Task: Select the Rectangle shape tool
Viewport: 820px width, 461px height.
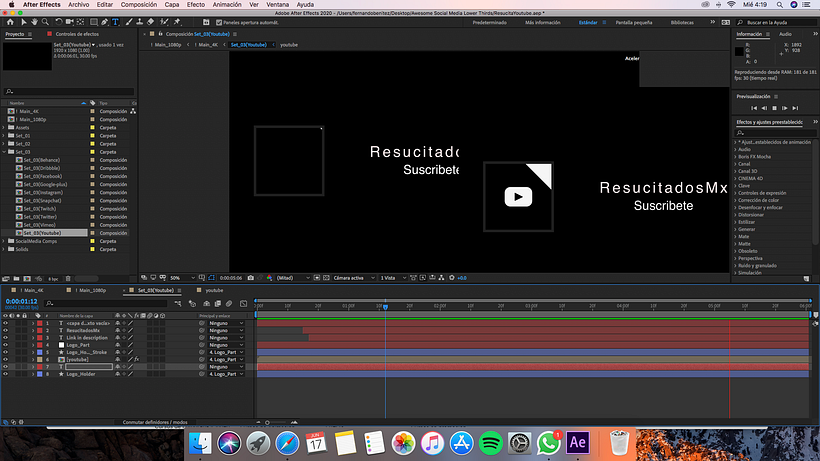Action: tap(94, 22)
